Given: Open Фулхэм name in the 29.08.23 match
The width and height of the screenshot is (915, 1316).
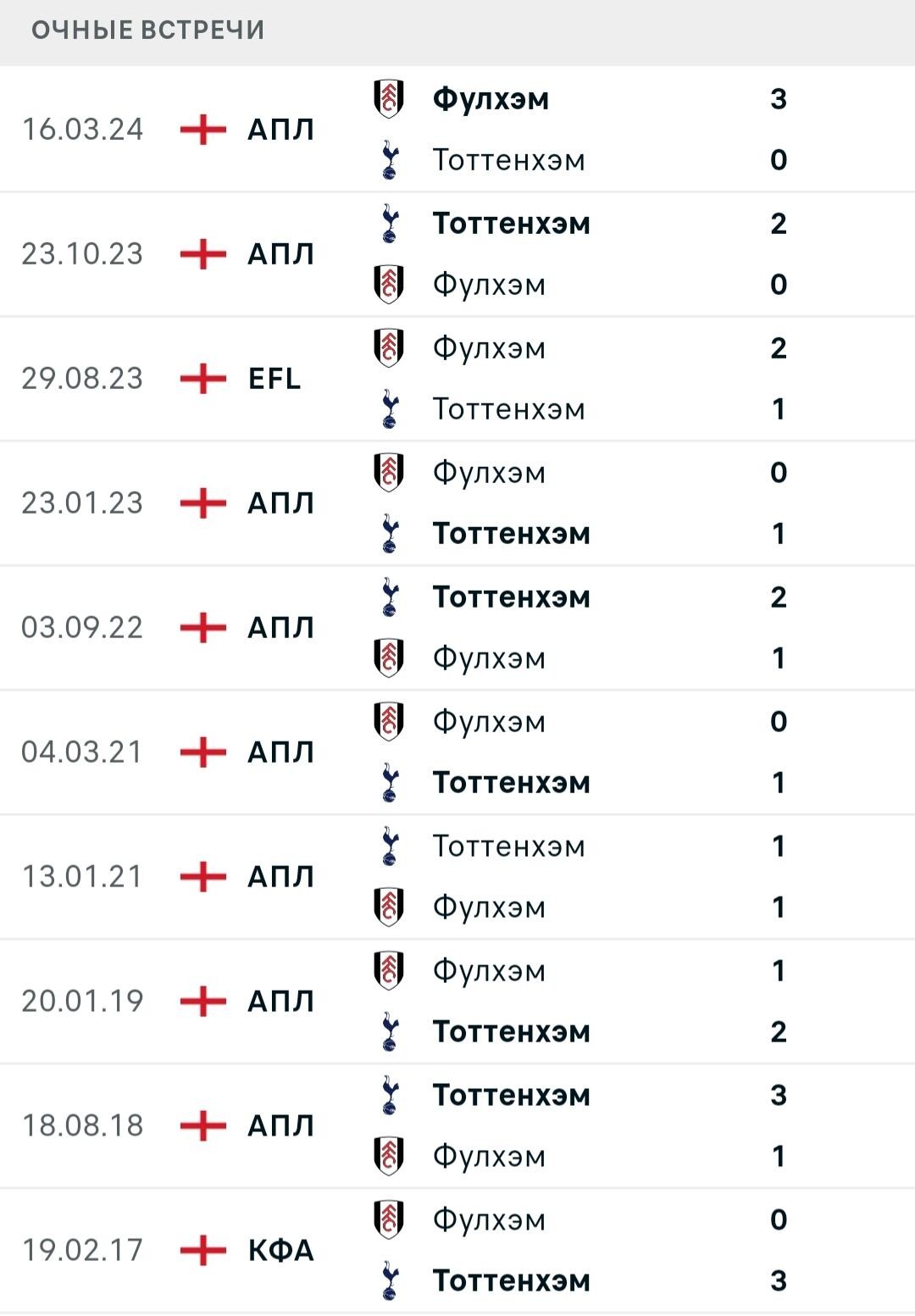Looking at the screenshot, I should [489, 348].
